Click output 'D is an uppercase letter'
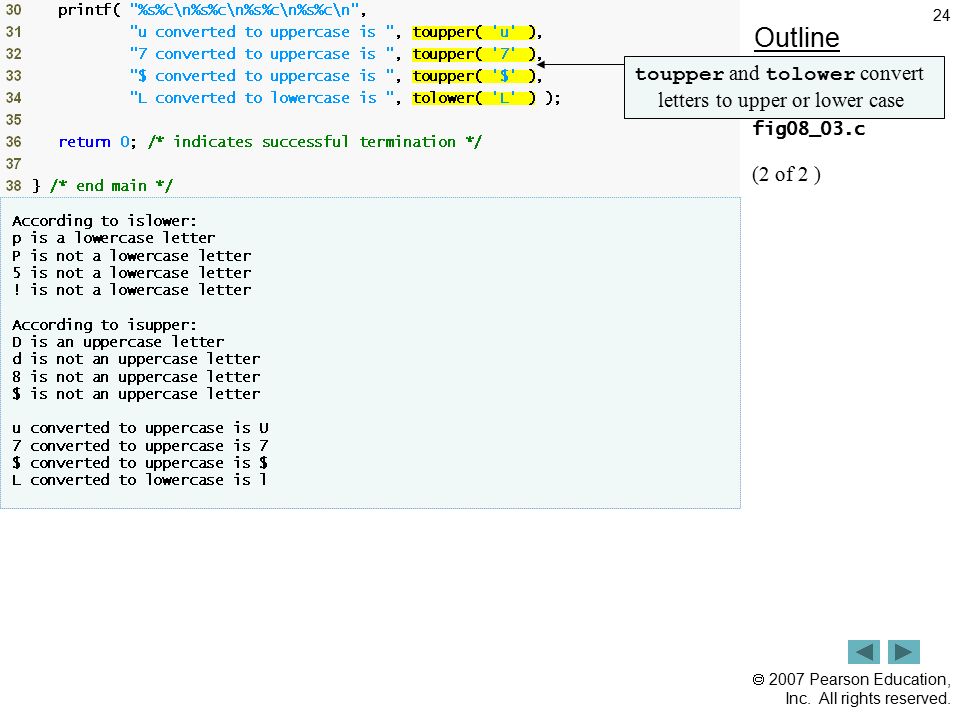Screen dimensions: 960x720 click(118, 342)
